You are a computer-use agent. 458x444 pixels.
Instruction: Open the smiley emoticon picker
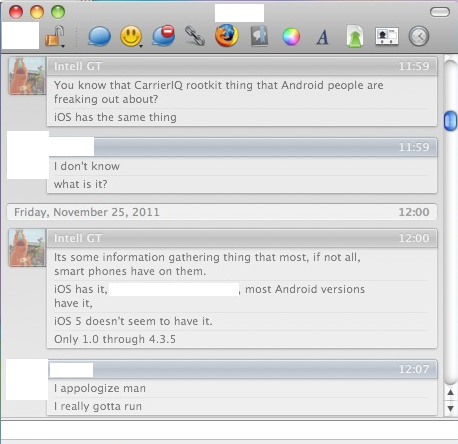point(131,36)
